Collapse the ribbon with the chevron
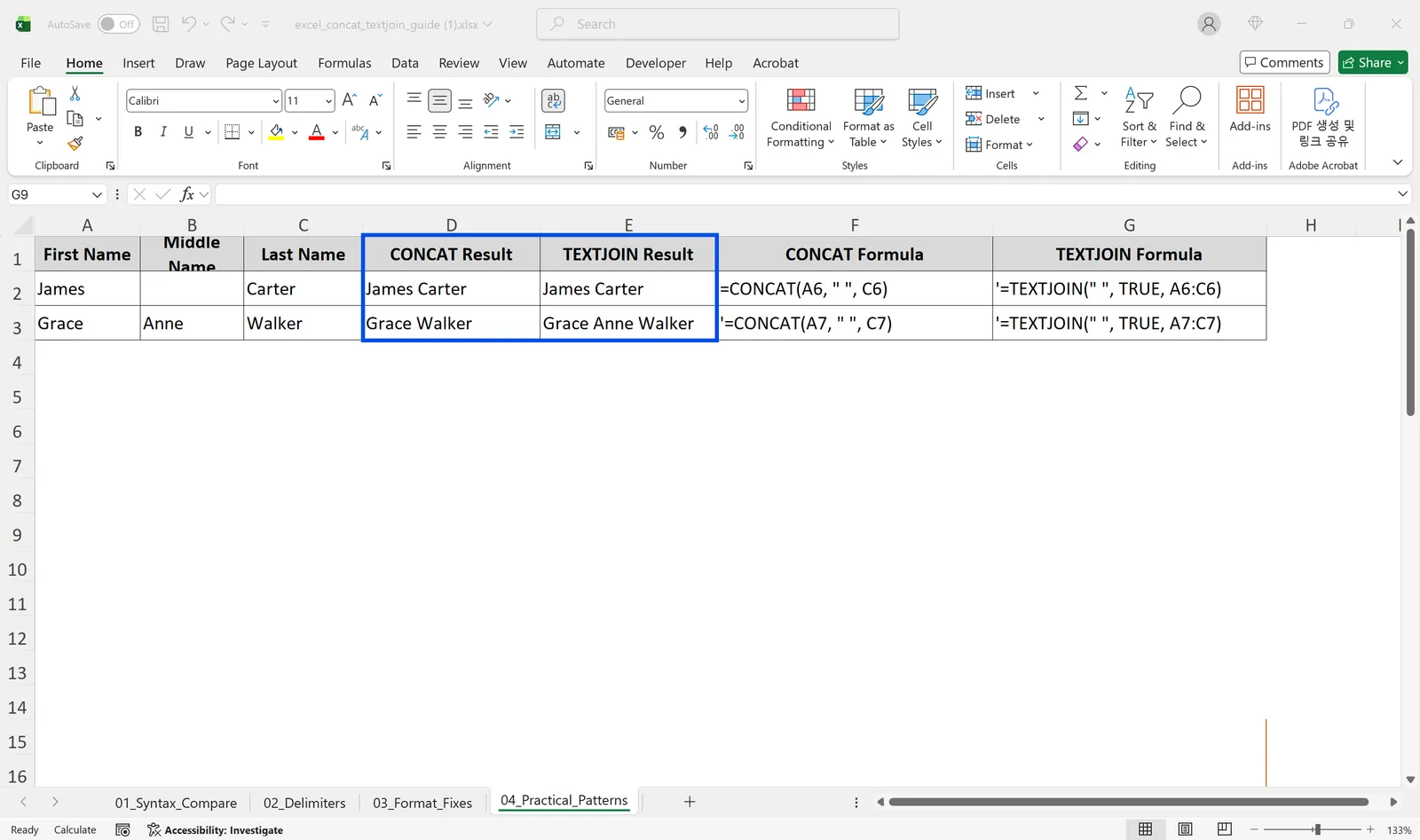Image resolution: width=1420 pixels, height=840 pixels. (x=1398, y=162)
